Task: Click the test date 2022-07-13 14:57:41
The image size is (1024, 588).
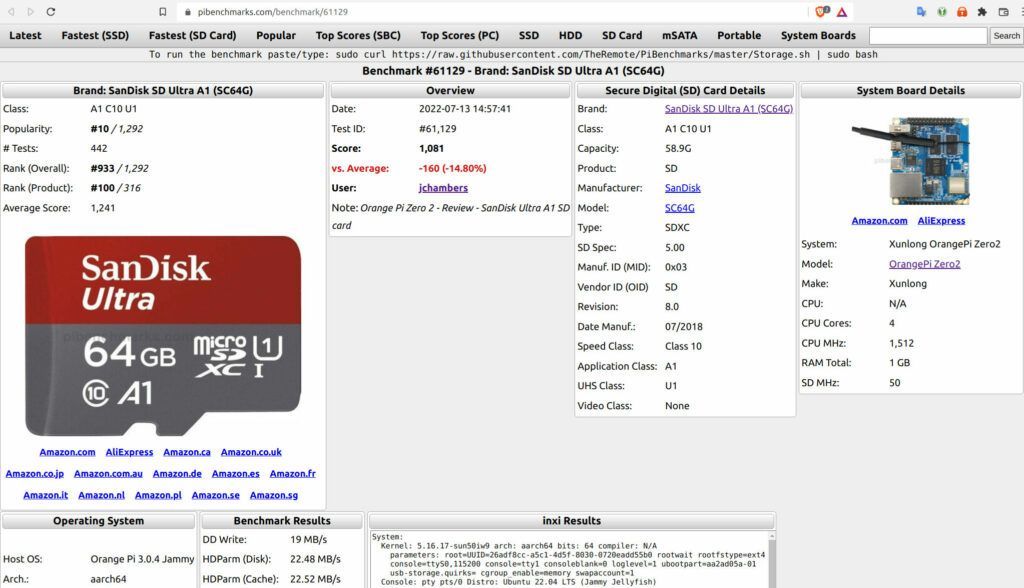Action: click(465, 109)
